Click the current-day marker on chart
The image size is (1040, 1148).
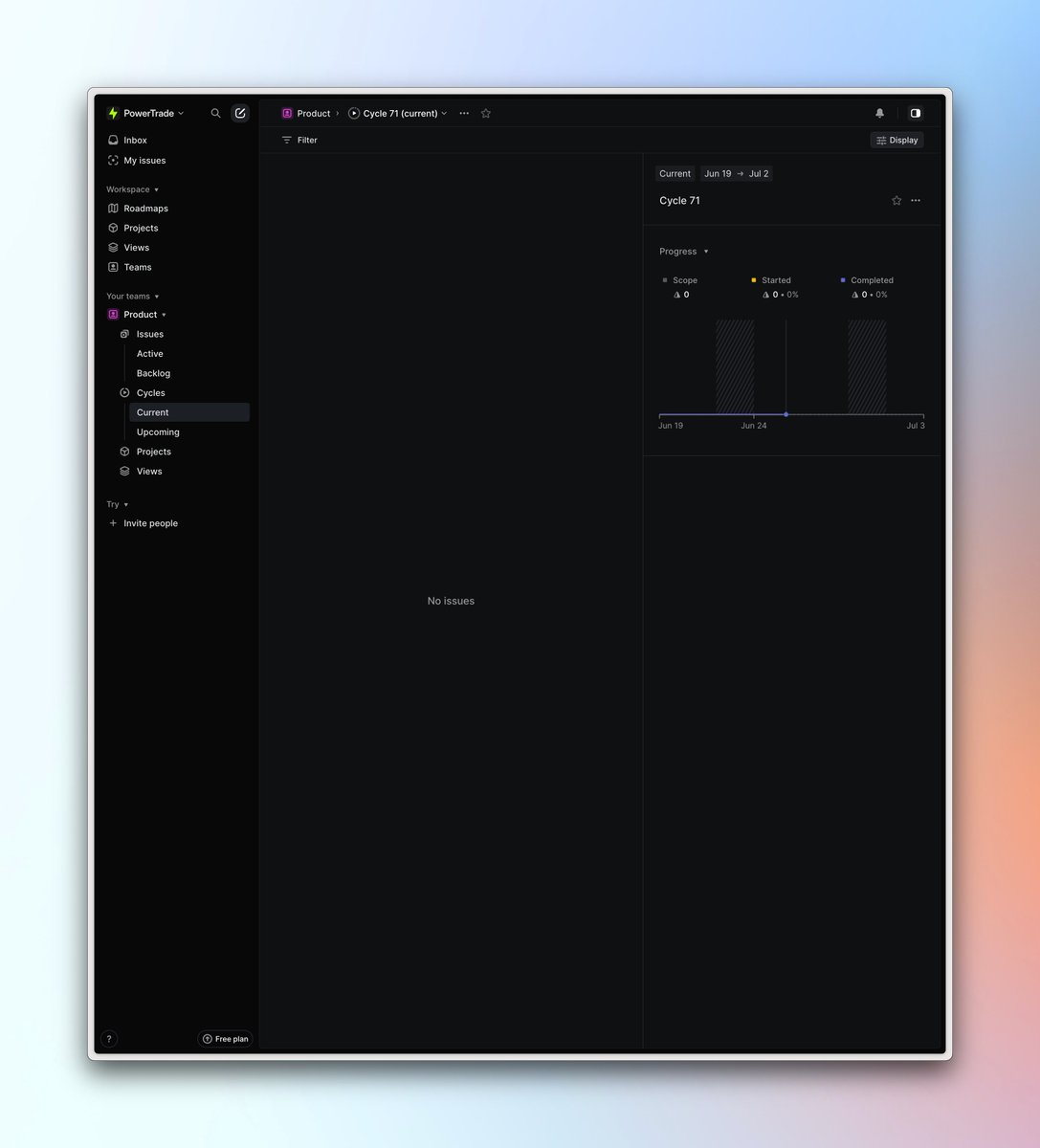coord(786,414)
